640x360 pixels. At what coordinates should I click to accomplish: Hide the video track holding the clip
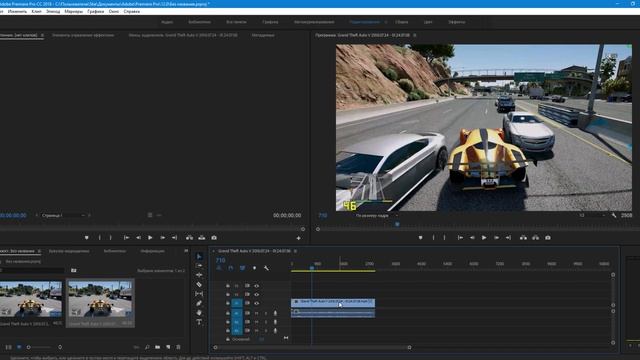(x=256, y=303)
